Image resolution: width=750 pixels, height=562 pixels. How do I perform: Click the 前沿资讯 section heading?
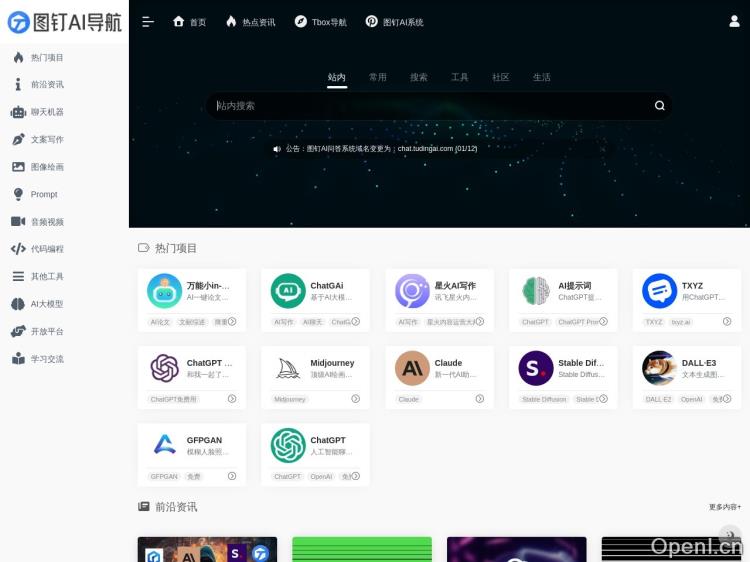coord(176,507)
